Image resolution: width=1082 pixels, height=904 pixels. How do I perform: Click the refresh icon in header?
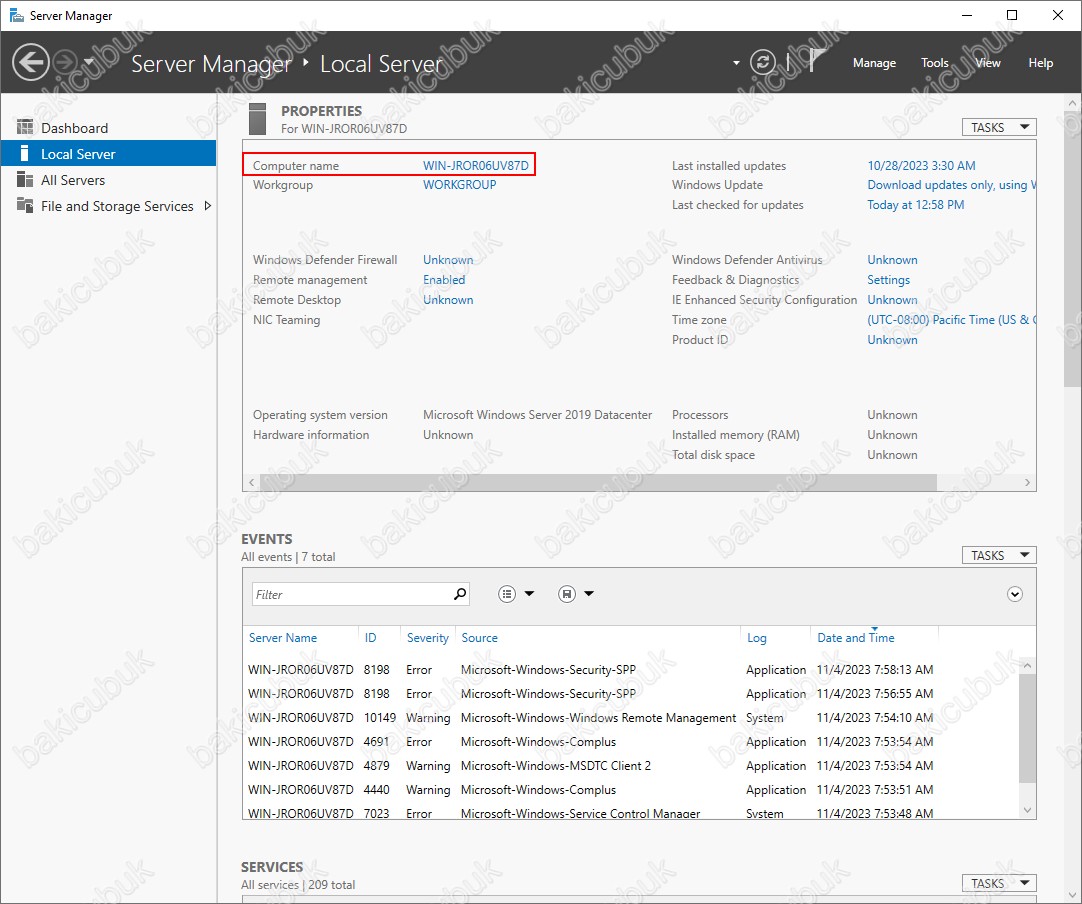[x=763, y=63]
